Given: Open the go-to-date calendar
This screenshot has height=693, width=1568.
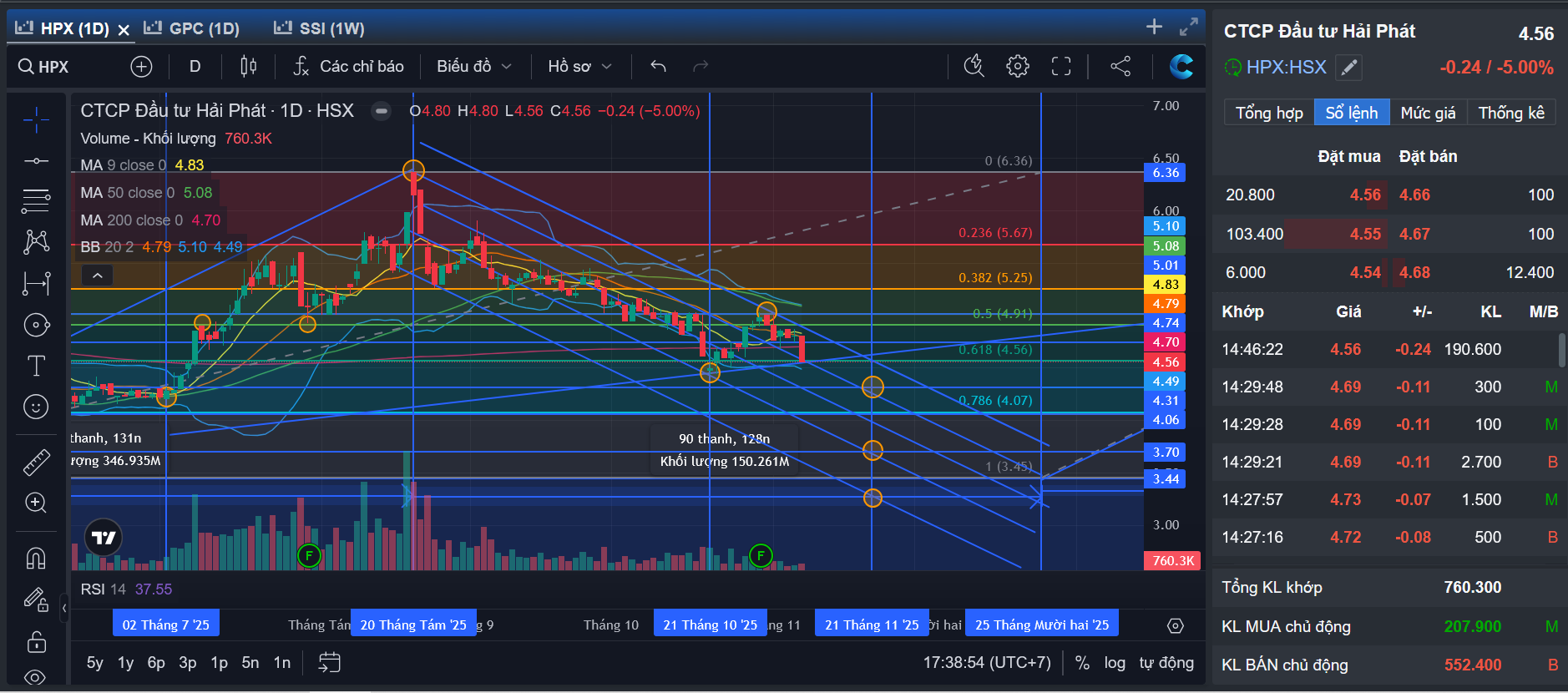Looking at the screenshot, I should pos(330,663).
